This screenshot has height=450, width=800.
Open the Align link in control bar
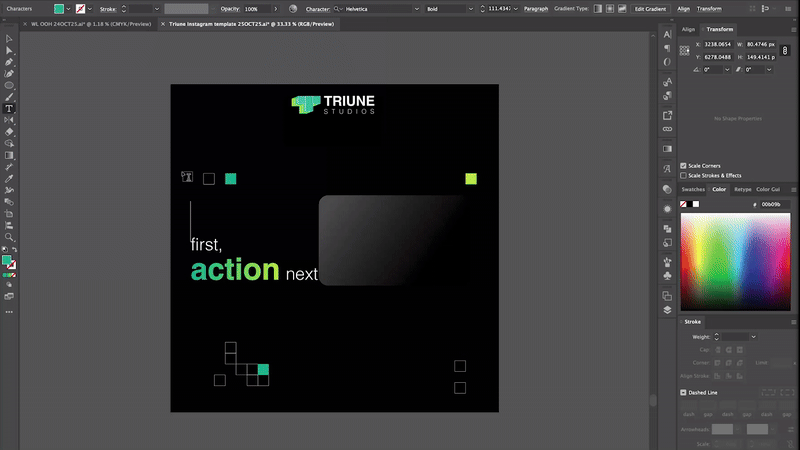[x=683, y=9]
